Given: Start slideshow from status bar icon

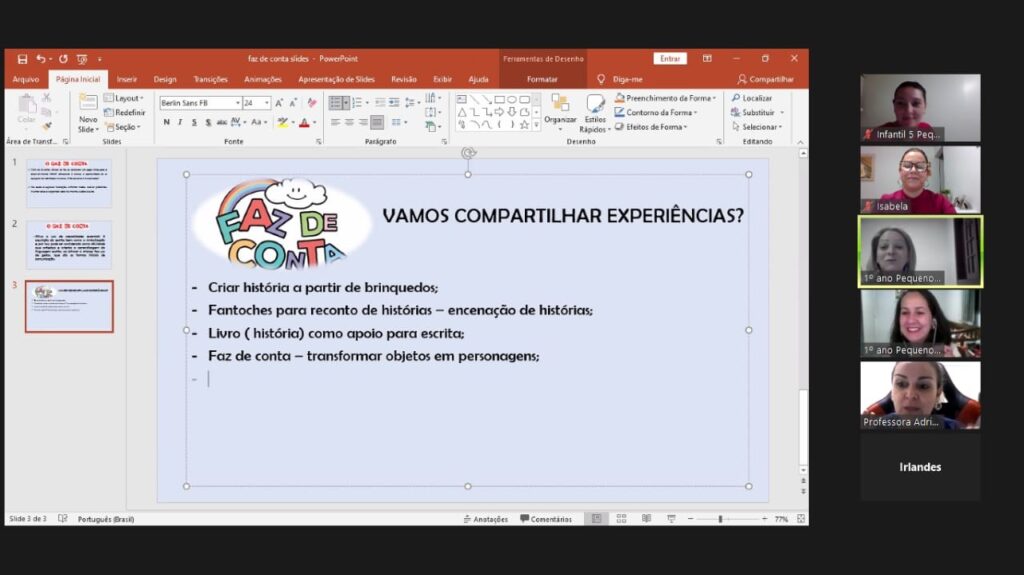Looking at the screenshot, I should 669,519.
